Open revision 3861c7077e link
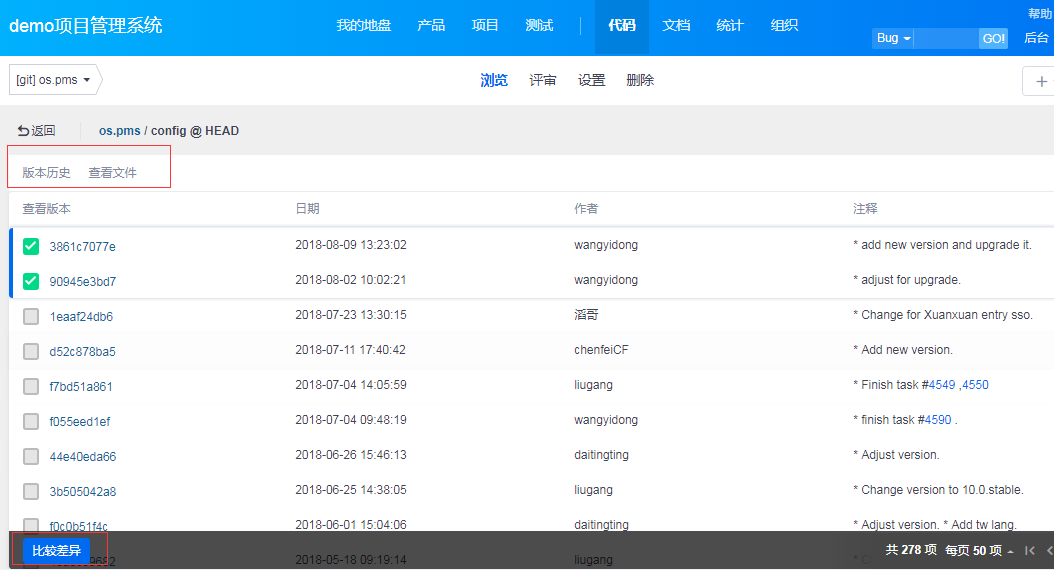1054x571 pixels. tap(83, 247)
